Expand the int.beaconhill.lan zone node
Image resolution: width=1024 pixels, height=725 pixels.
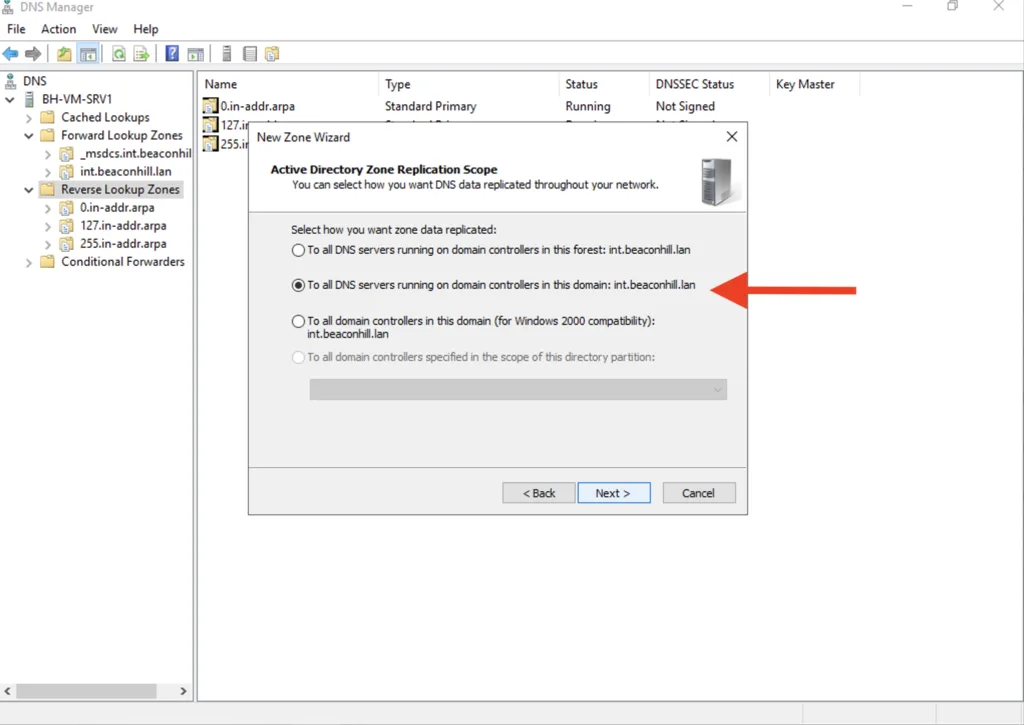pos(48,172)
